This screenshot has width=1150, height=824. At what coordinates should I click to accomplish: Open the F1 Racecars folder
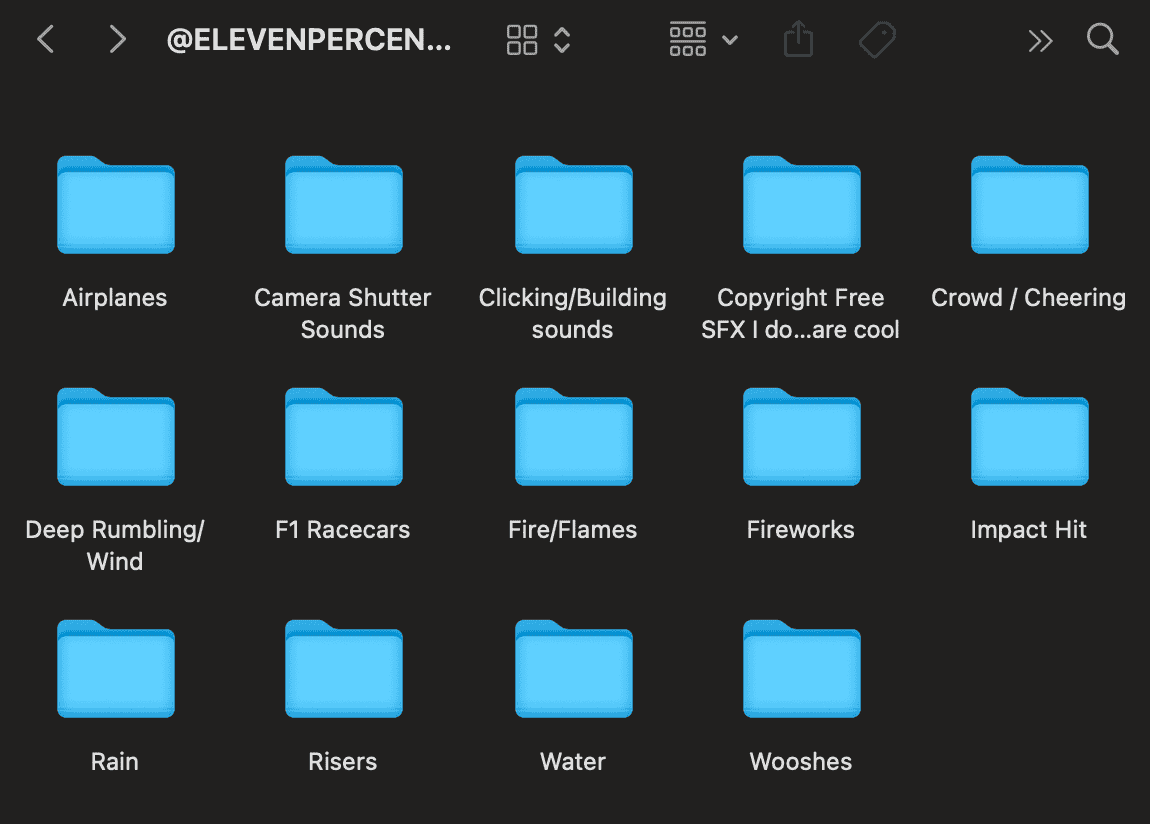[x=343, y=437]
